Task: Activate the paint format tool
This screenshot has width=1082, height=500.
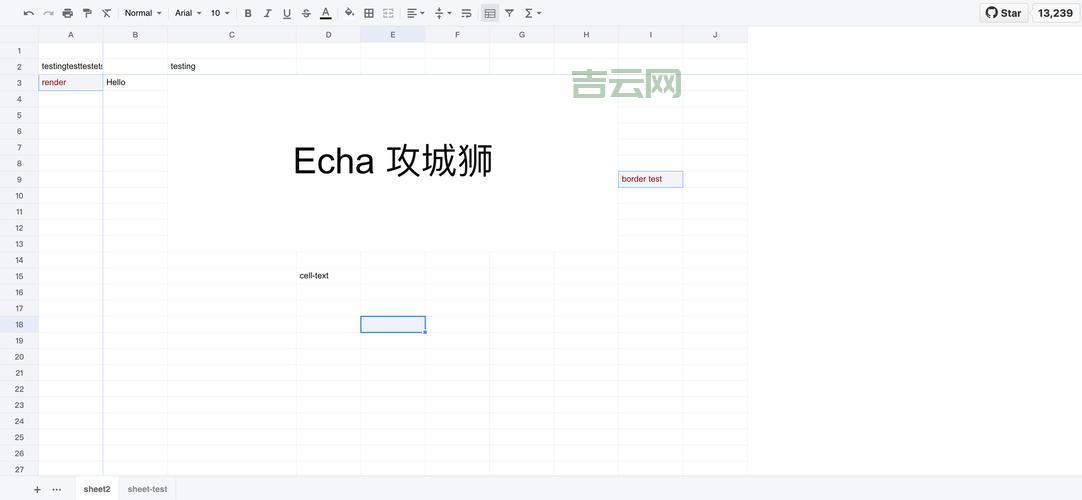Action: [87, 13]
